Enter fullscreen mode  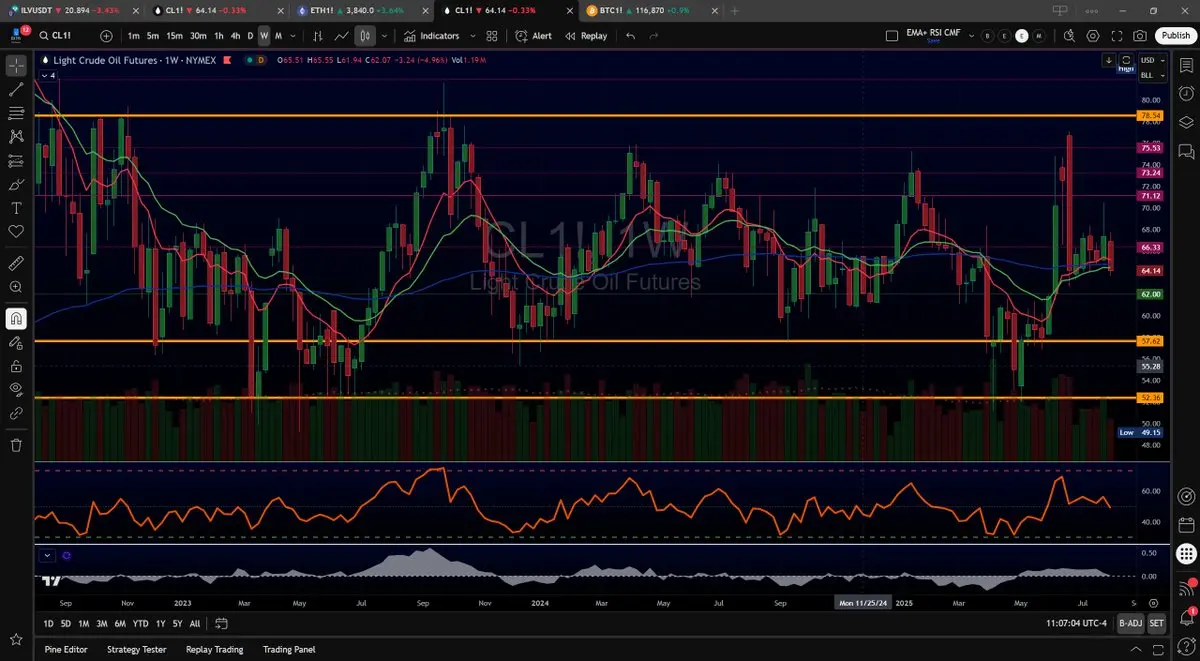1117,36
